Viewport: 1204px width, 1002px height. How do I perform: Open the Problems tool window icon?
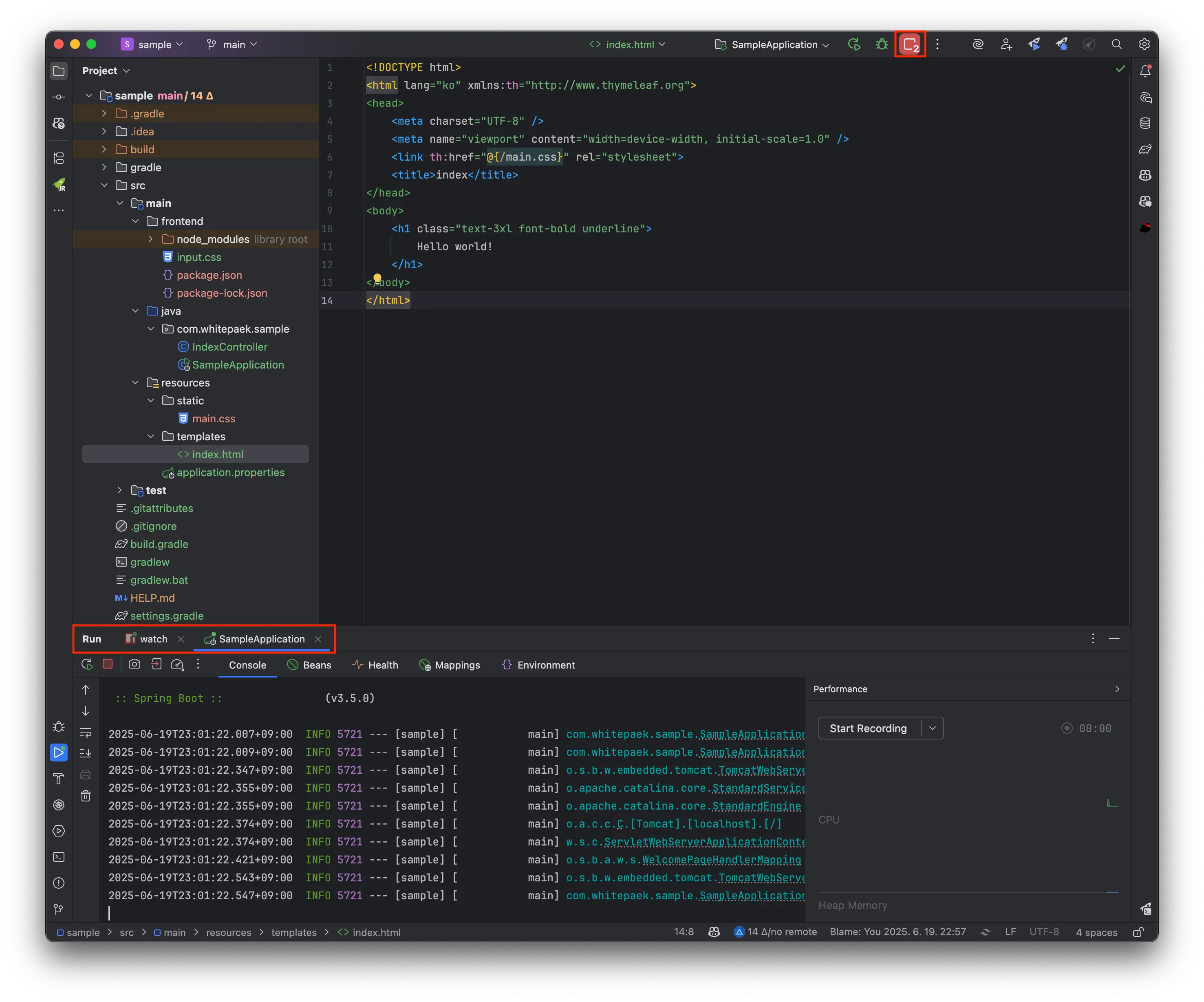58,883
